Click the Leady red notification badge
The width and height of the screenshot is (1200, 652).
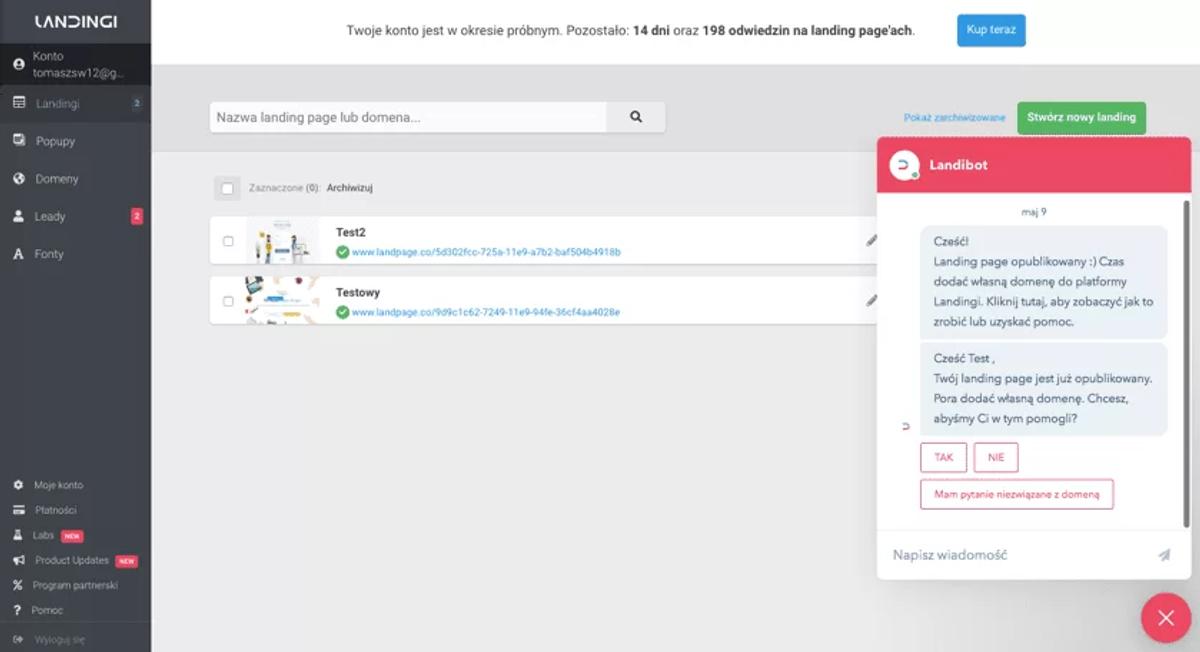click(x=137, y=216)
